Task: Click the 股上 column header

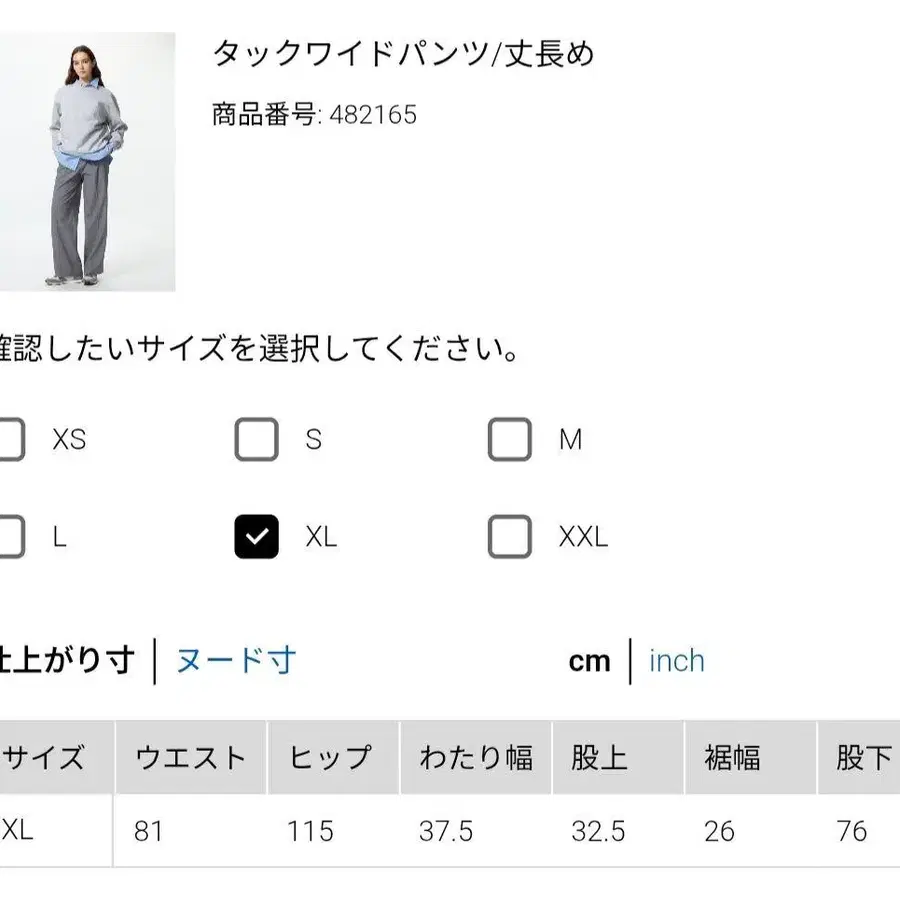Action: [x=597, y=757]
